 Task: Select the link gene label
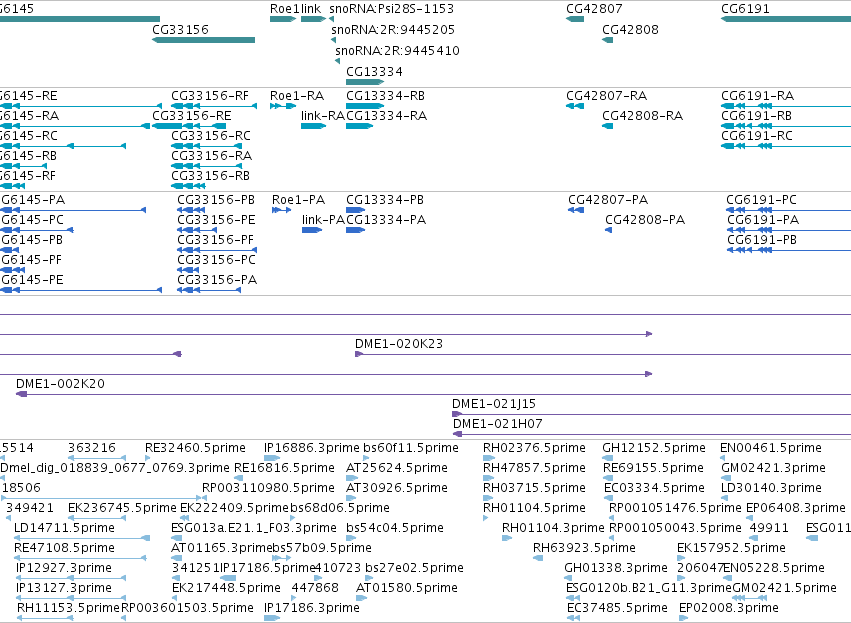(311, 9)
